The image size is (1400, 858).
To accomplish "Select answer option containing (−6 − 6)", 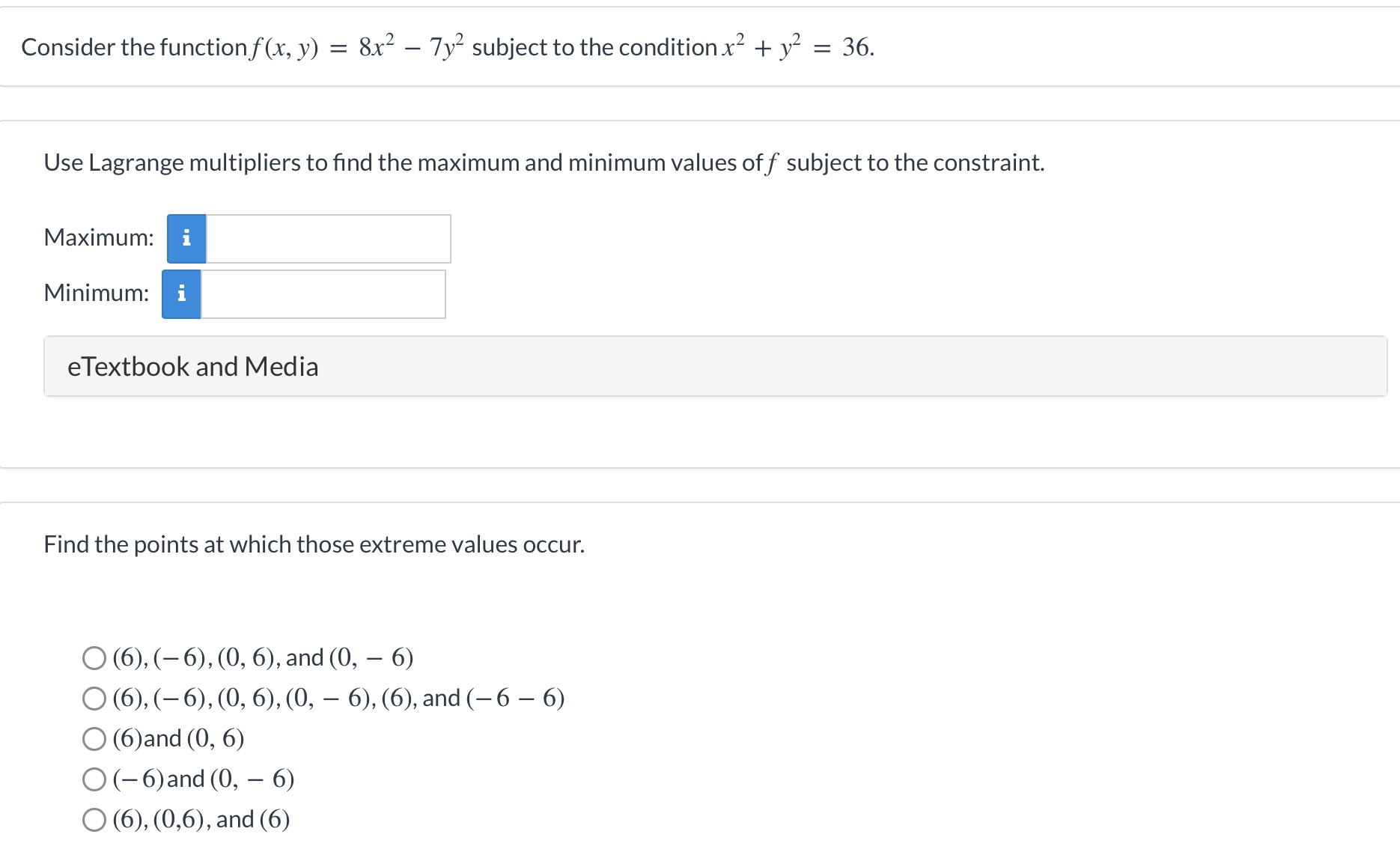I will point(94,698).
